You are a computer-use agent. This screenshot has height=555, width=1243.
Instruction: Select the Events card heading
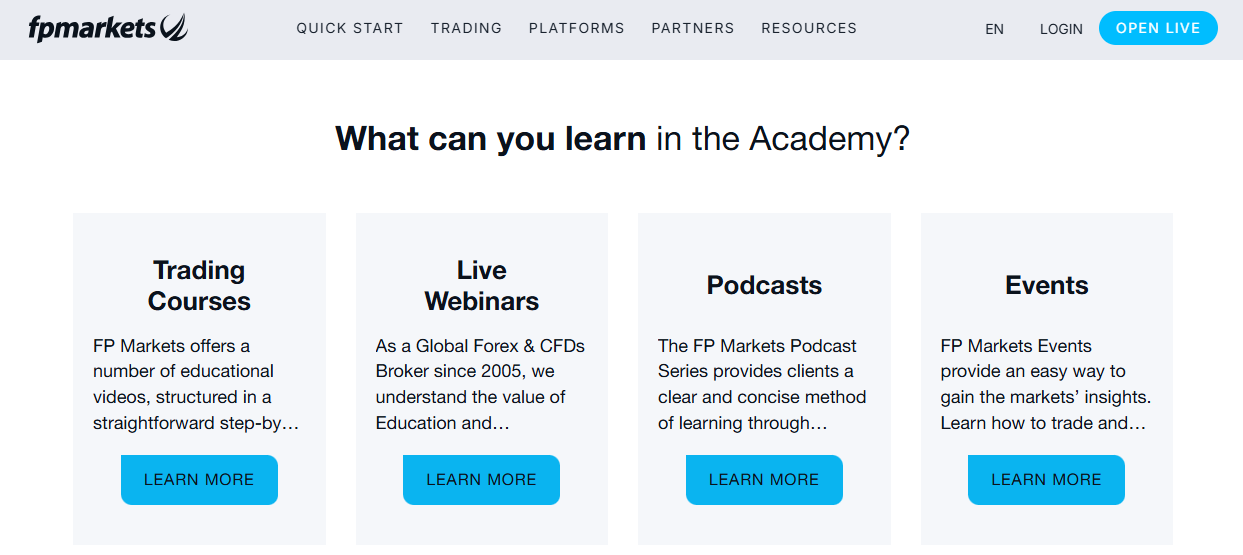coord(1046,285)
